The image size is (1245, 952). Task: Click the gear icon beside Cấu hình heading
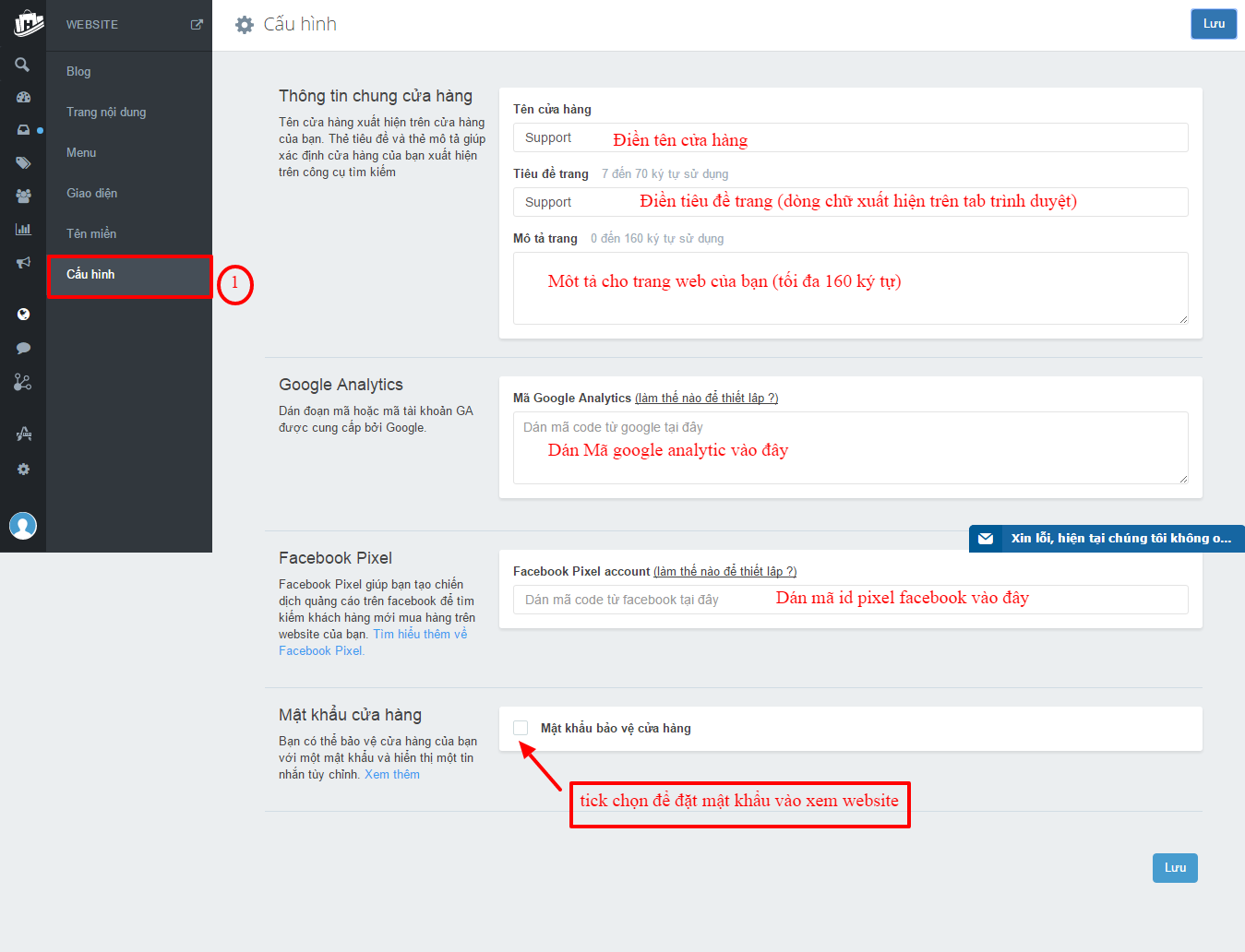244,25
